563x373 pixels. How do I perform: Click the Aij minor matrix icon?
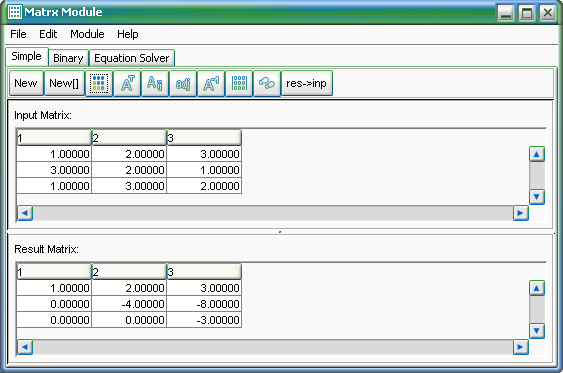(155, 83)
